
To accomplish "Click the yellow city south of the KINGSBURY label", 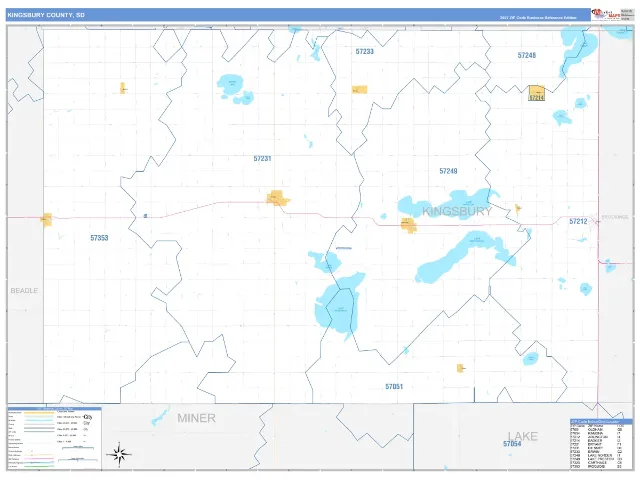I will click(408, 225).
